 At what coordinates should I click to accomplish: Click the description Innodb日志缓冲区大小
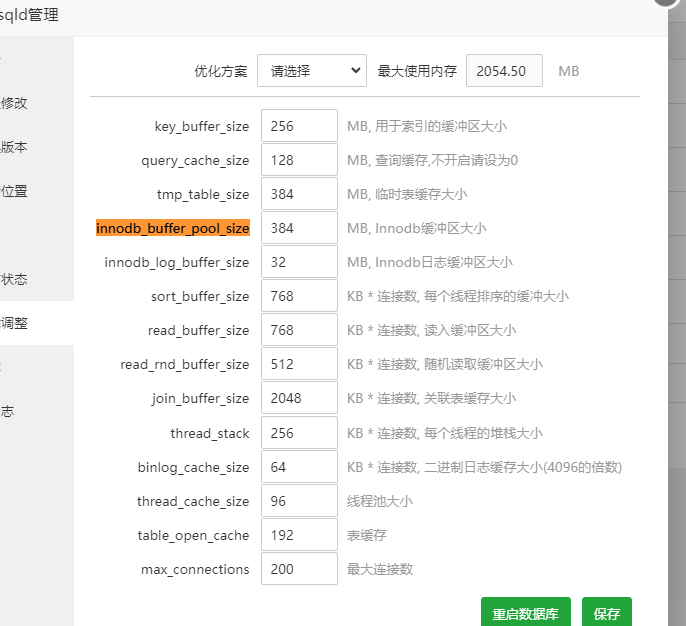(x=444, y=262)
